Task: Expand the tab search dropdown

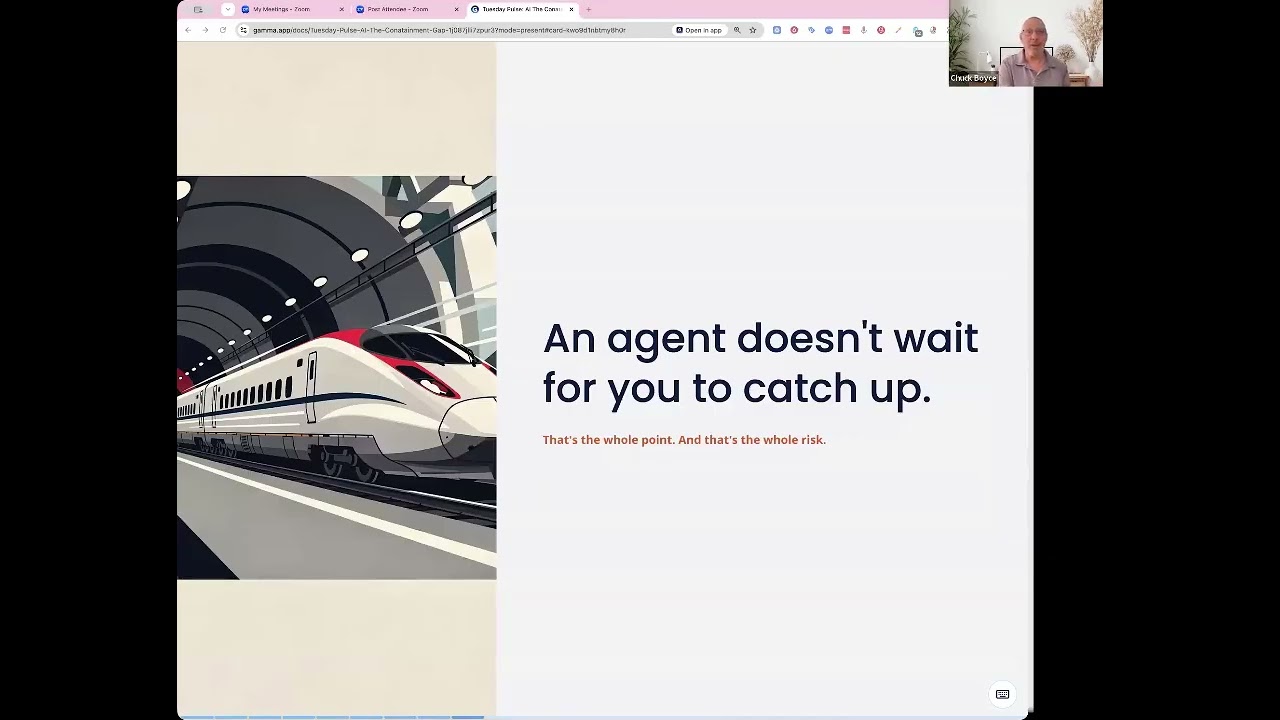Action: (x=227, y=9)
